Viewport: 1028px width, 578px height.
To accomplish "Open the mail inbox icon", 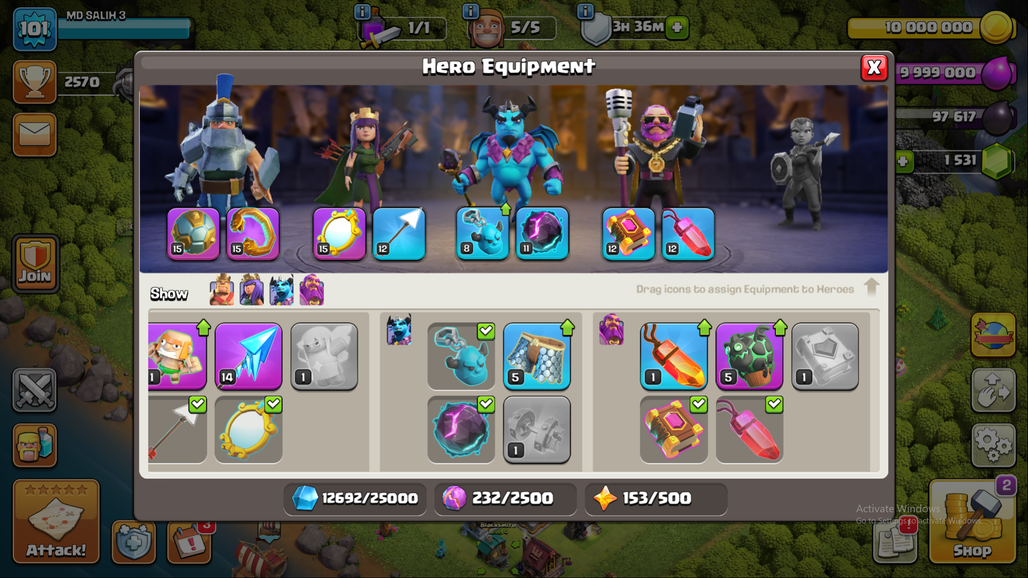I will tap(35, 134).
